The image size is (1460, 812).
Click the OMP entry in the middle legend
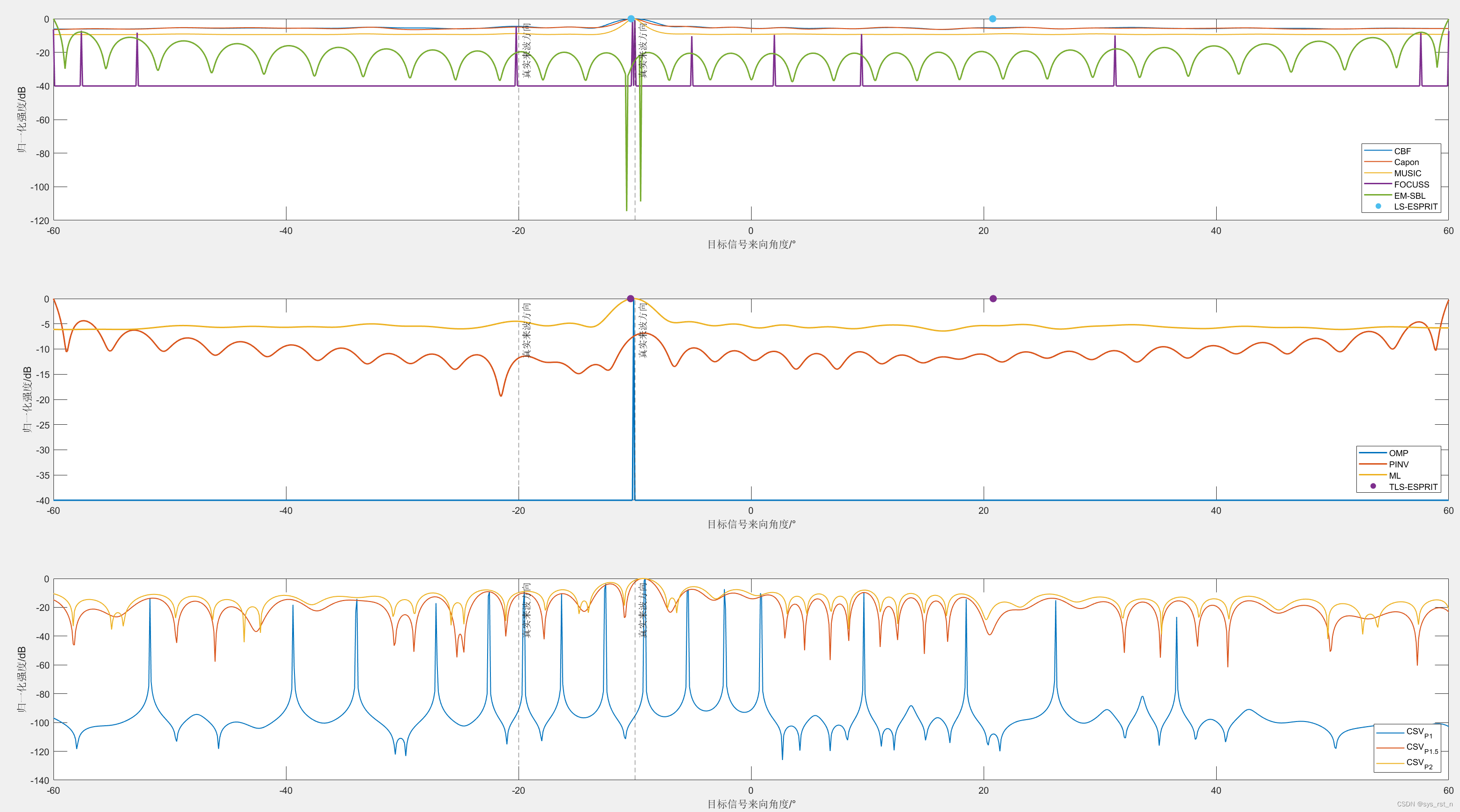pos(1398,453)
